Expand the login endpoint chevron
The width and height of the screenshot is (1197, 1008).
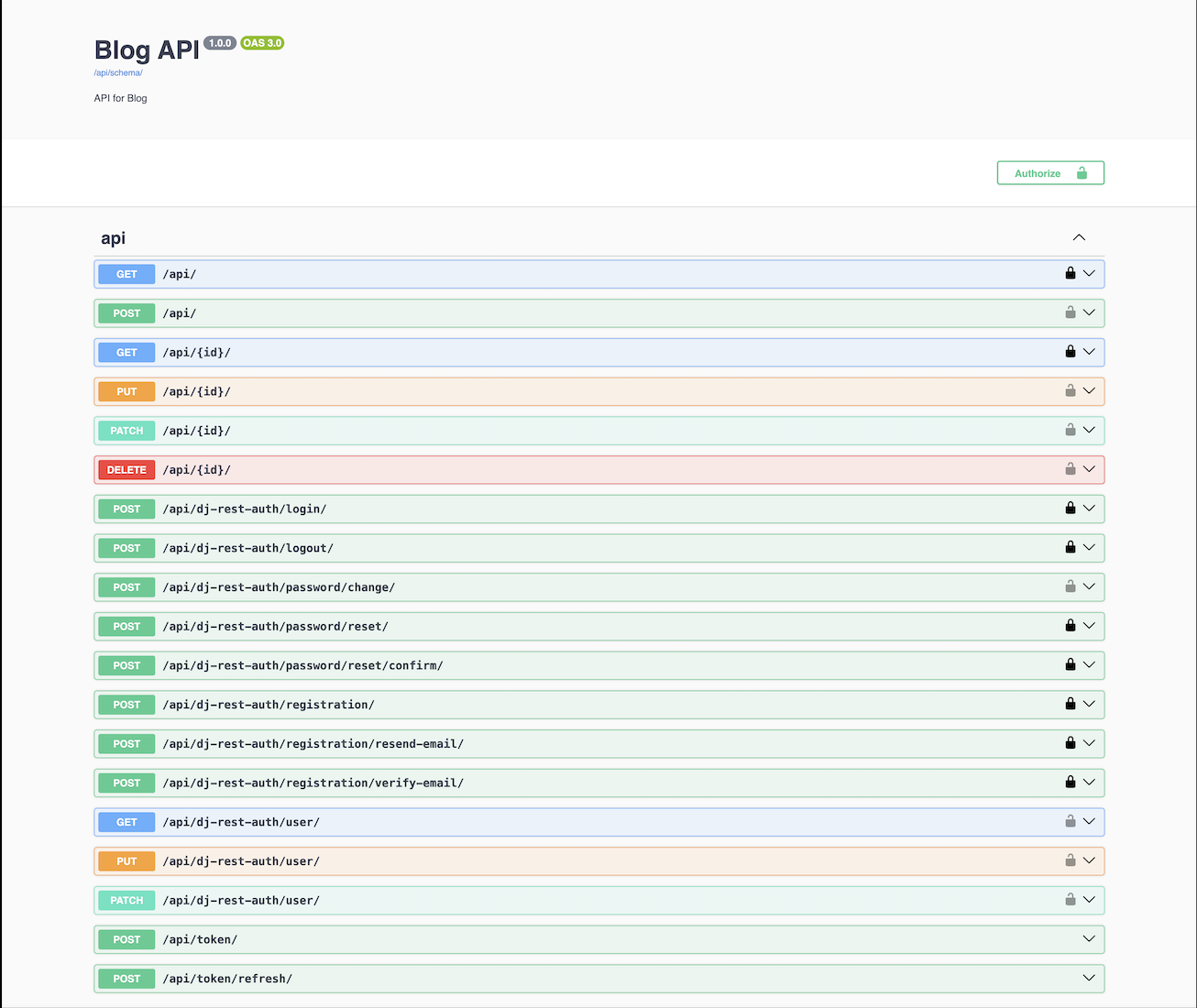point(1089,508)
